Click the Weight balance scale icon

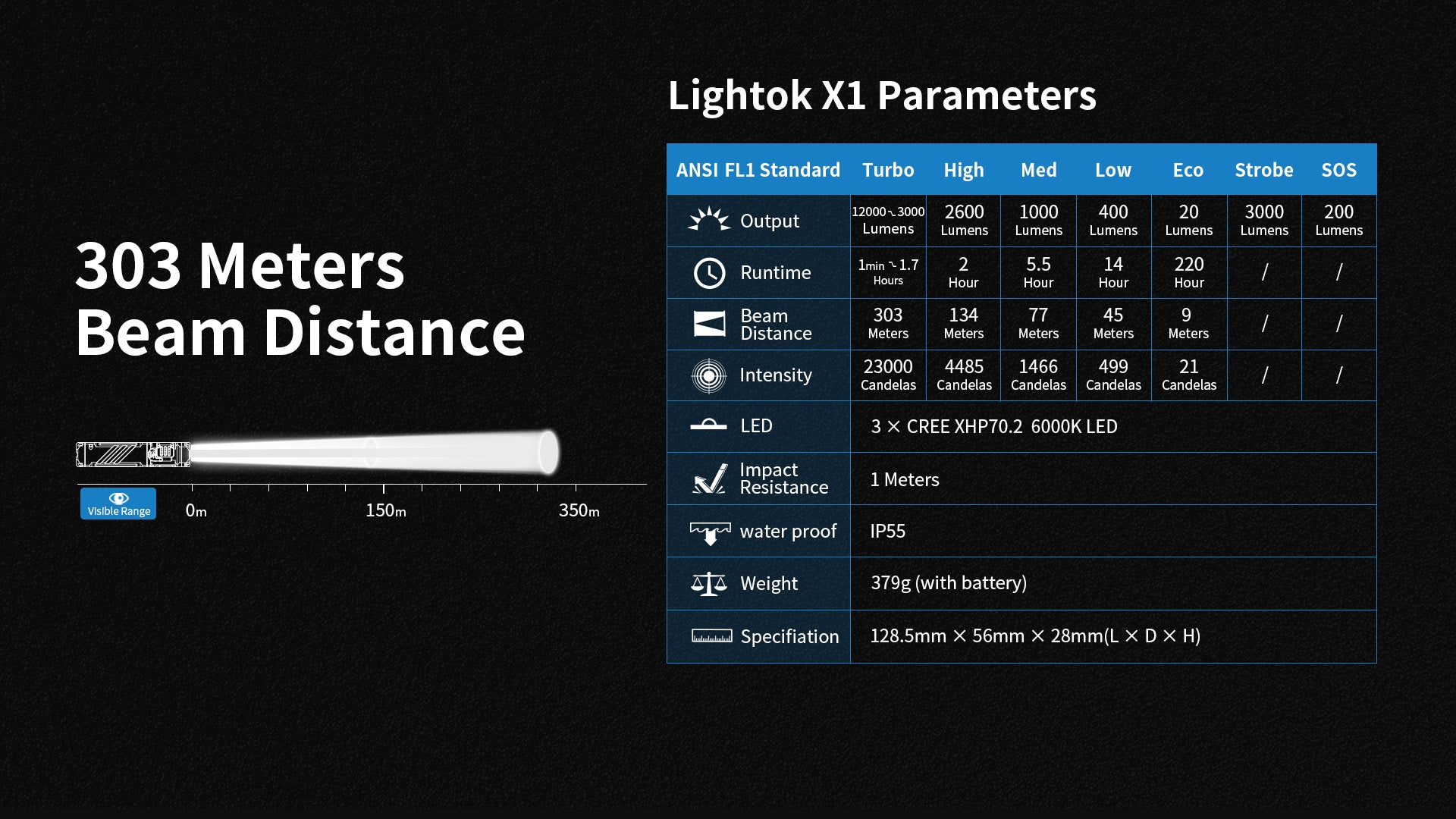point(709,583)
